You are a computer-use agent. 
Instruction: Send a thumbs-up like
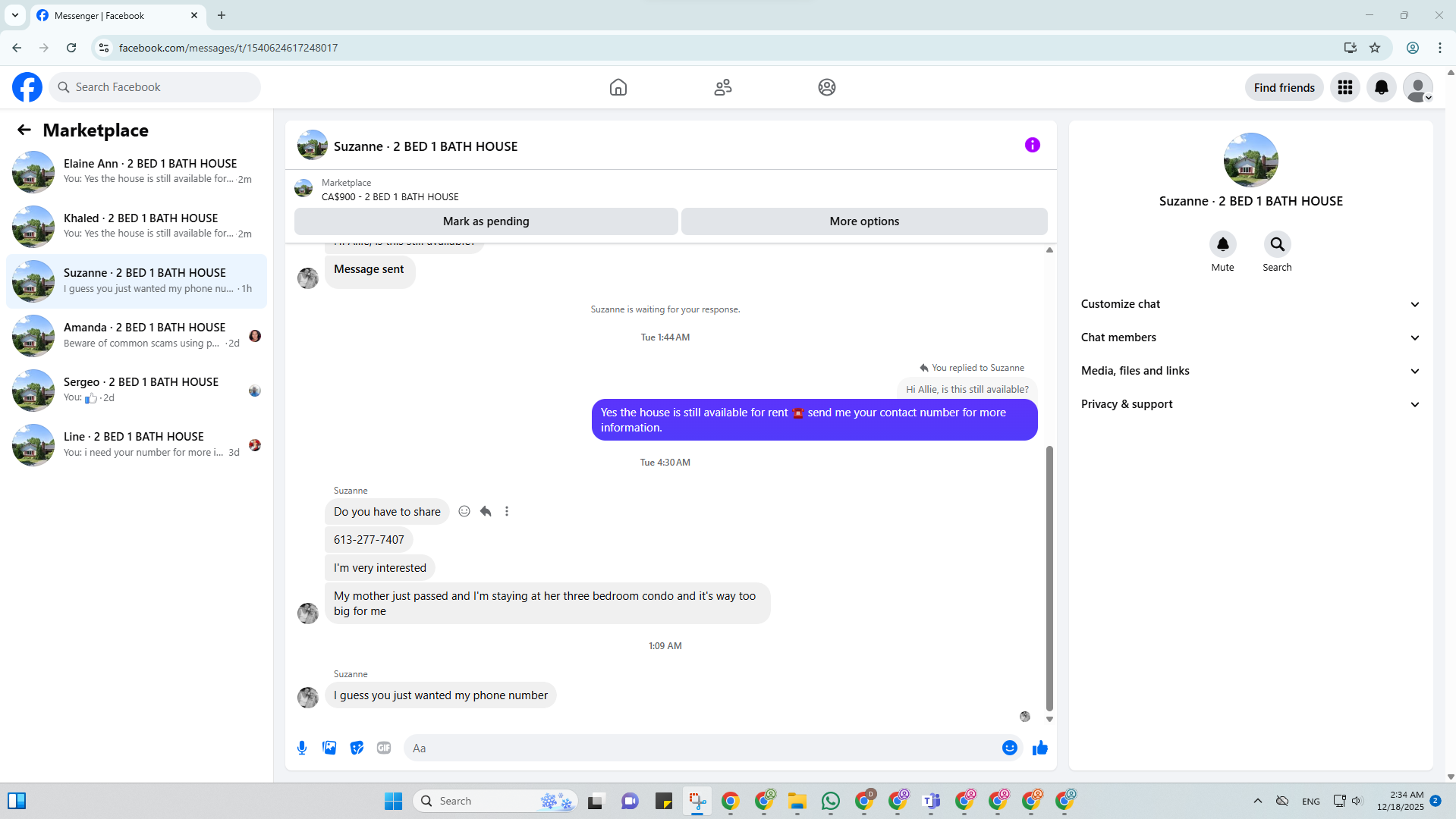1039,748
